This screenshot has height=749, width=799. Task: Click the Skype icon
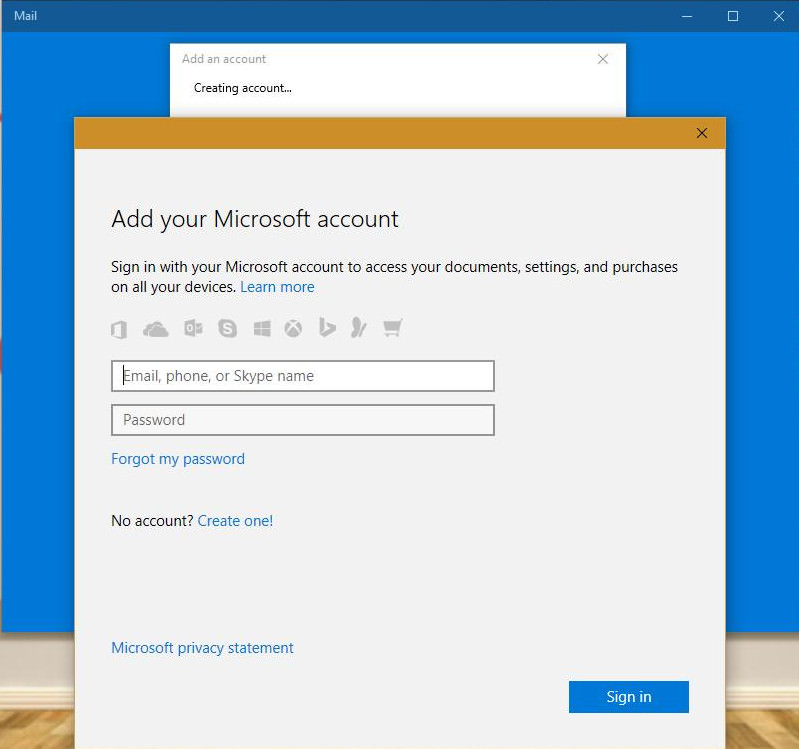point(227,328)
